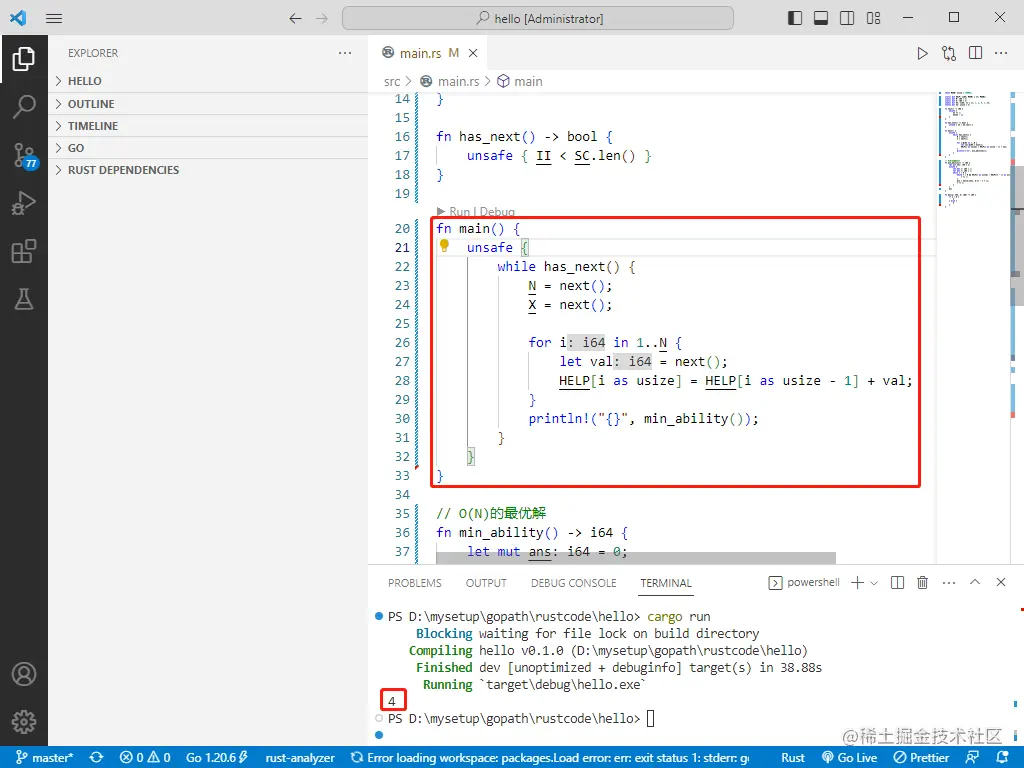The height and width of the screenshot is (768, 1024).
Task: Change language mode from Rust
Action: tap(793, 758)
